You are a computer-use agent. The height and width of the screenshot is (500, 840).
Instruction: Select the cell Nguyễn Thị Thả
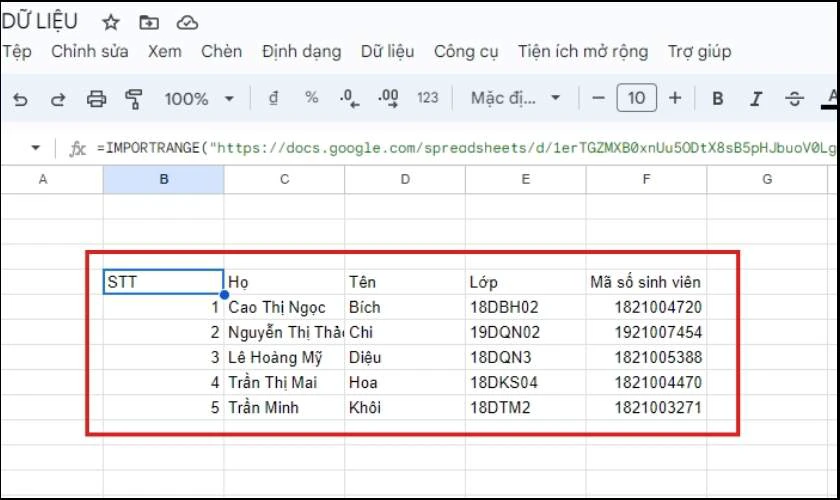(284, 332)
